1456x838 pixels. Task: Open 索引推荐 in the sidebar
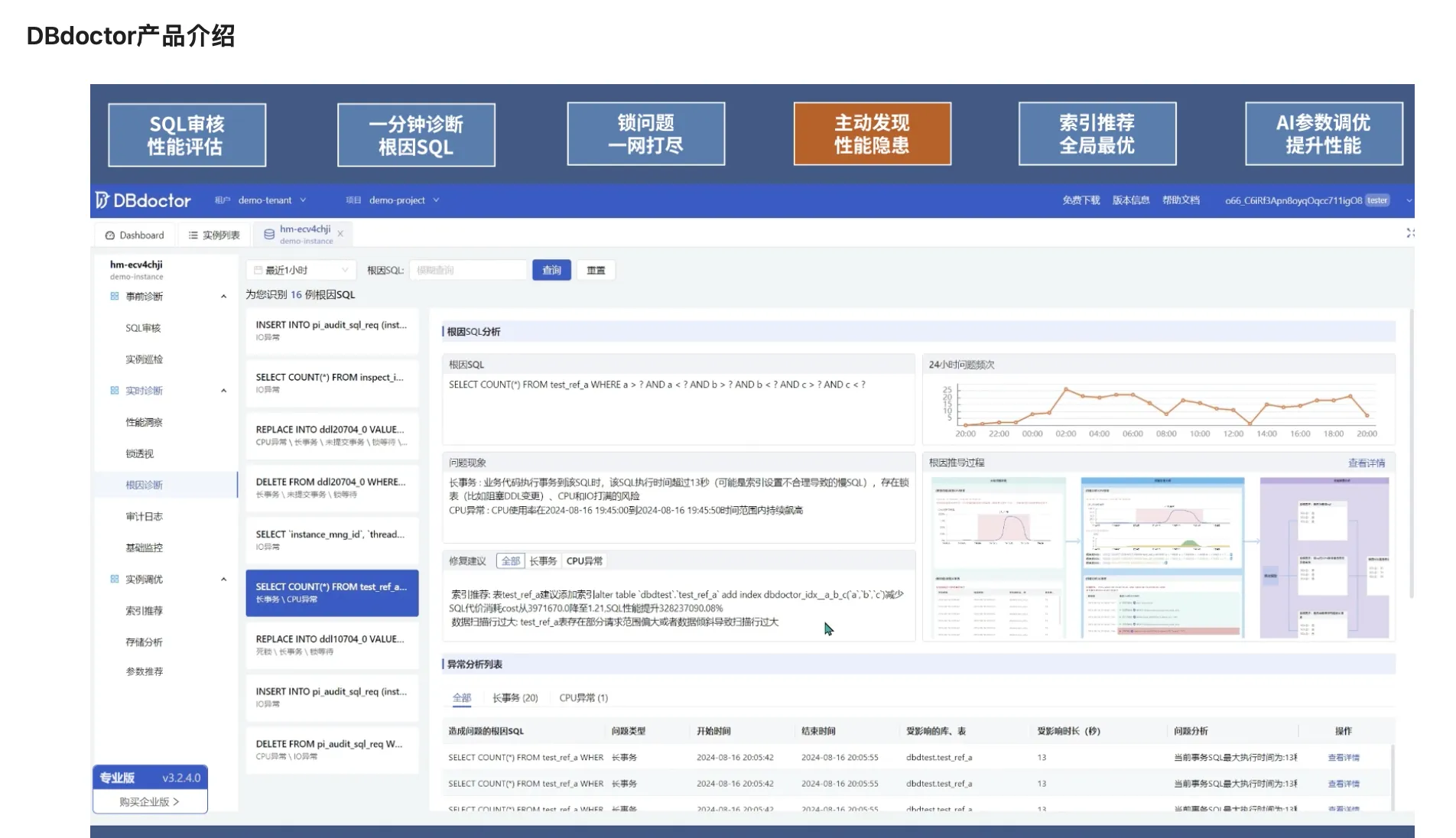144,610
